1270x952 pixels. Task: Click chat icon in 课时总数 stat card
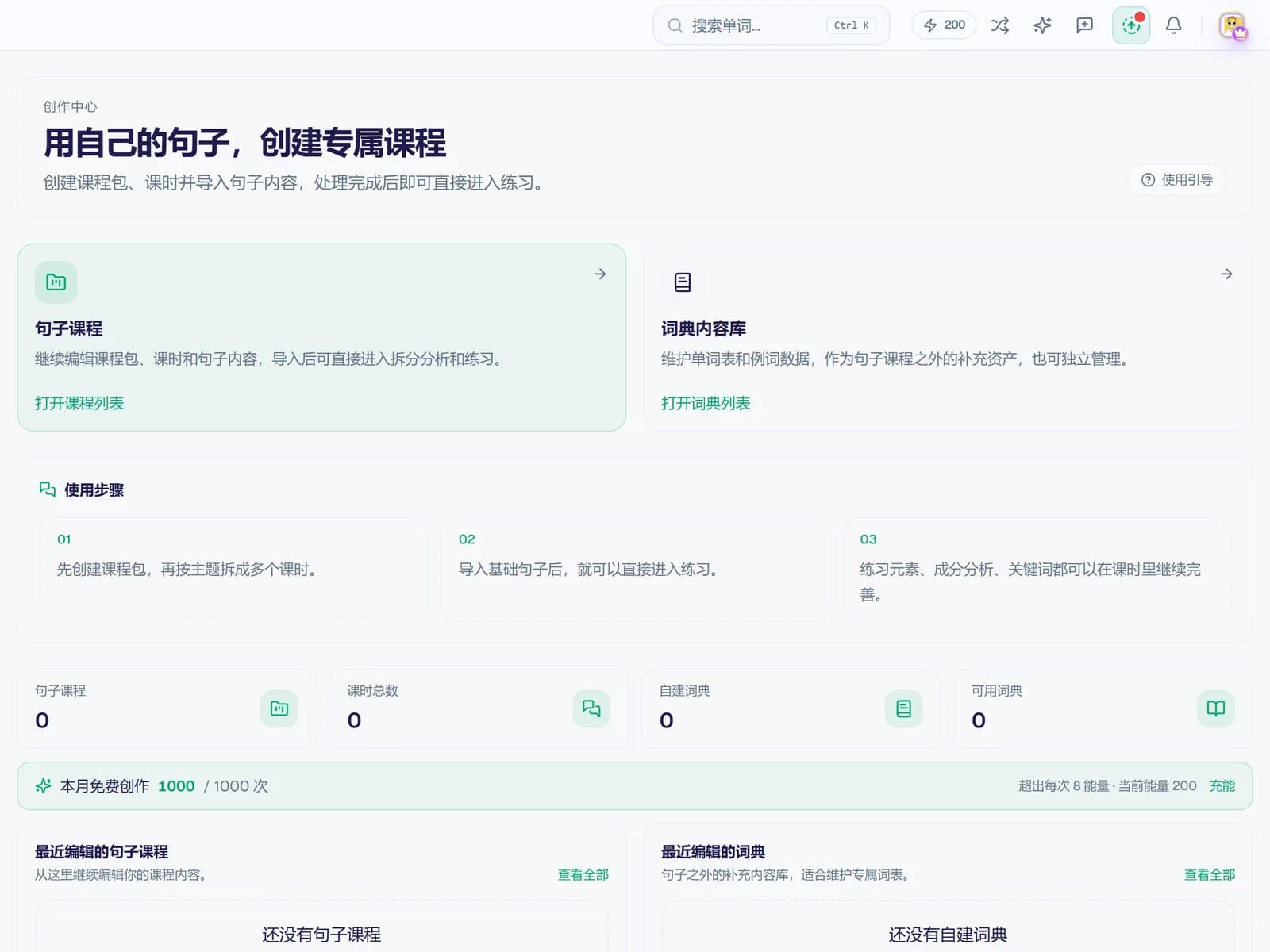click(x=591, y=708)
